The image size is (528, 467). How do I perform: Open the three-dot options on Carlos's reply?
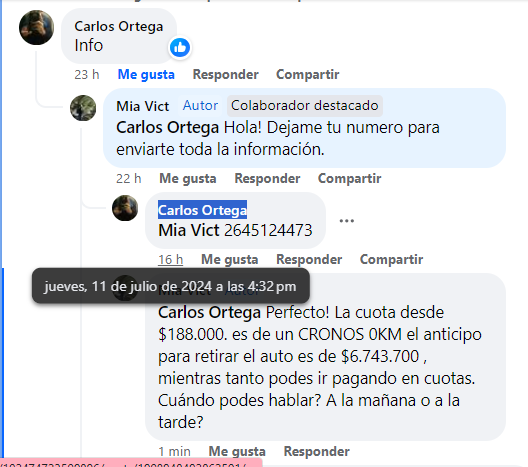pyautogui.click(x=346, y=221)
